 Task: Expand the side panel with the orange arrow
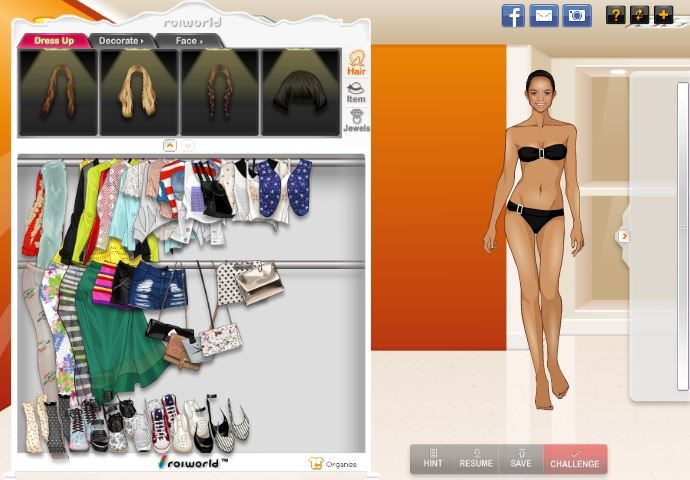click(x=623, y=236)
